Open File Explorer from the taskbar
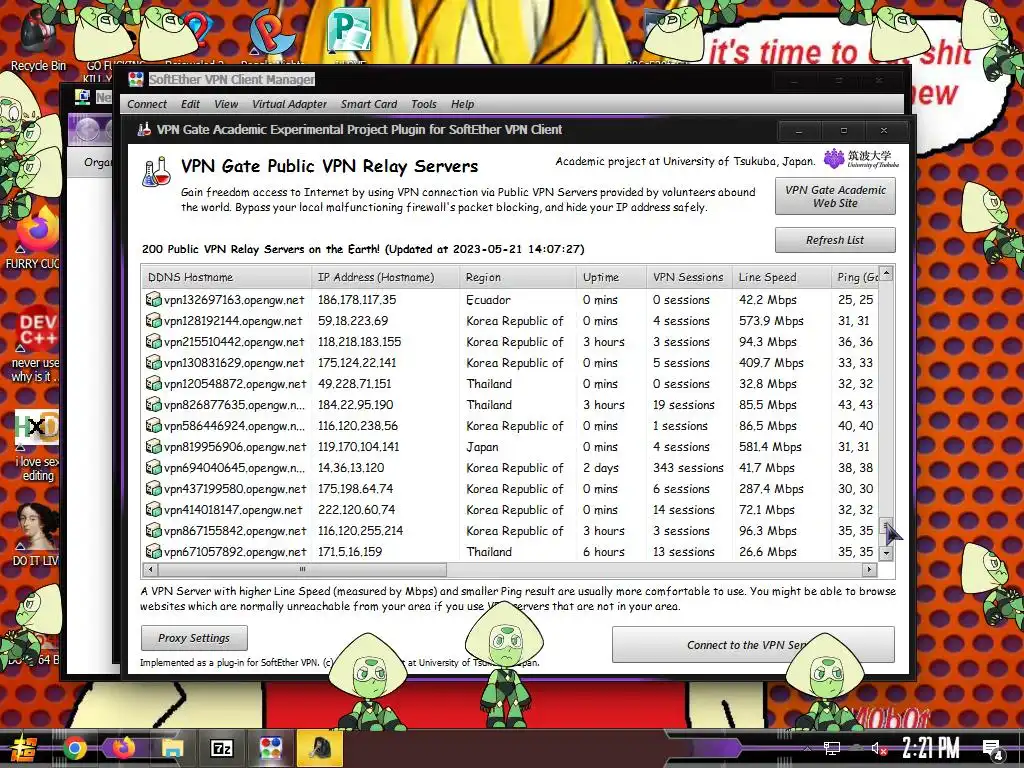The width and height of the screenshot is (1024, 768). point(172,748)
